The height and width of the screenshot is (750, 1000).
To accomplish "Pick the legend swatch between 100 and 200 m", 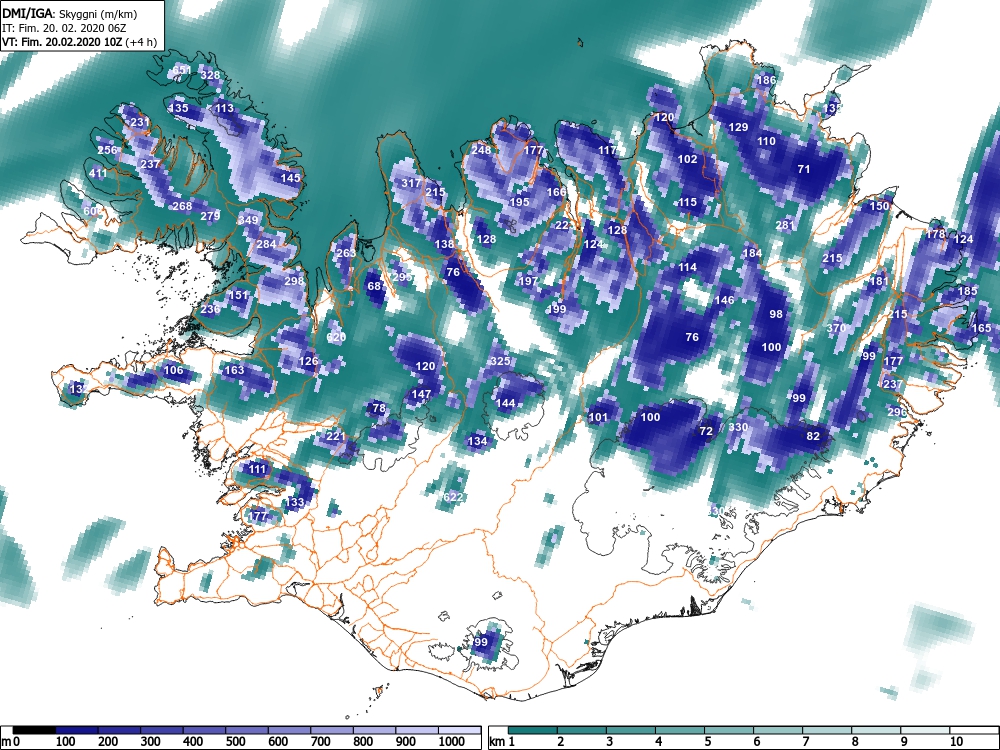I will coord(77,730).
